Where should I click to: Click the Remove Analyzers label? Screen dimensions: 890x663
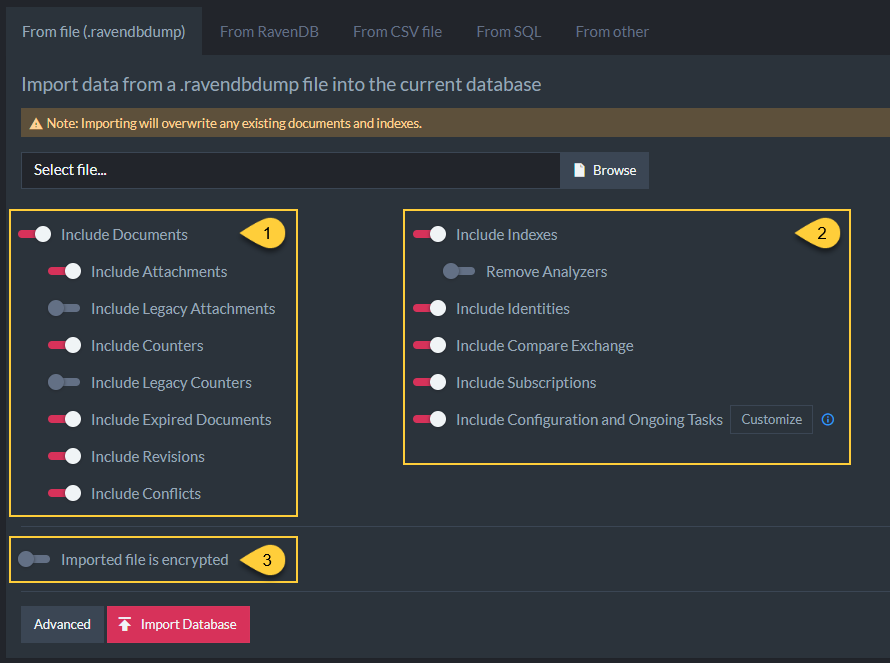click(x=547, y=272)
